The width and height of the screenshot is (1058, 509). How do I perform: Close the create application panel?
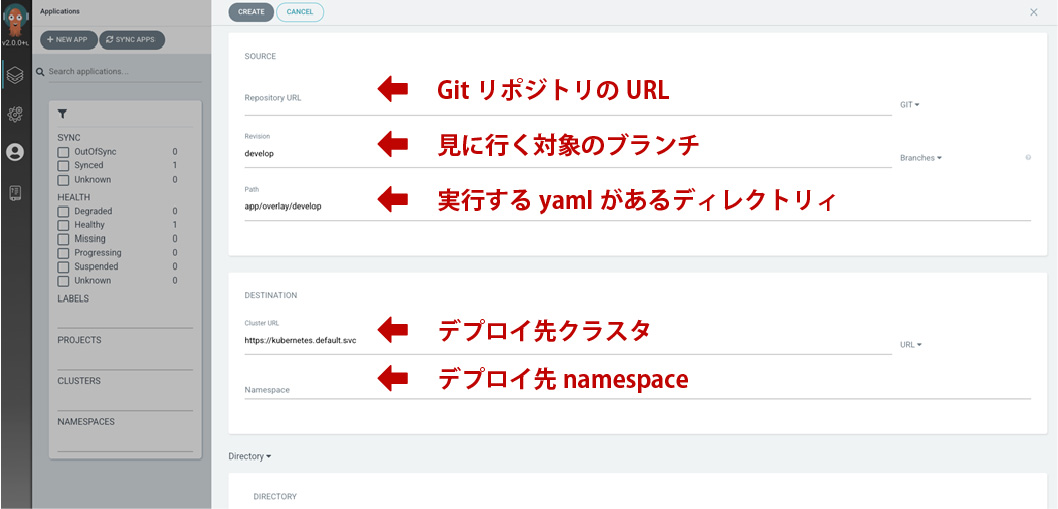(x=1033, y=12)
